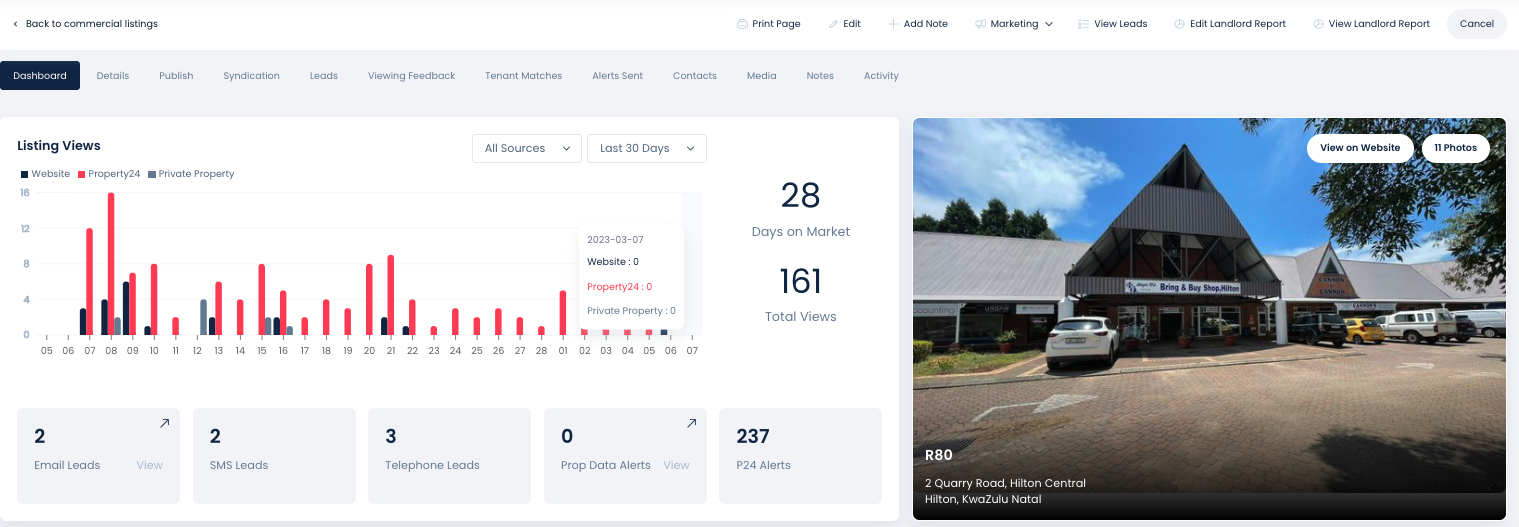Click View link in Prop Data Alerts card
The width and height of the screenshot is (1519, 527).
[677, 465]
